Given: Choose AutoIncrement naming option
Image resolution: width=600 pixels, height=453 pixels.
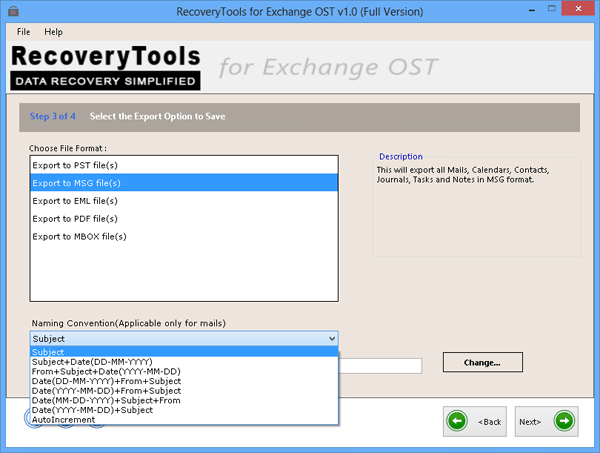Looking at the screenshot, I should [184, 419].
